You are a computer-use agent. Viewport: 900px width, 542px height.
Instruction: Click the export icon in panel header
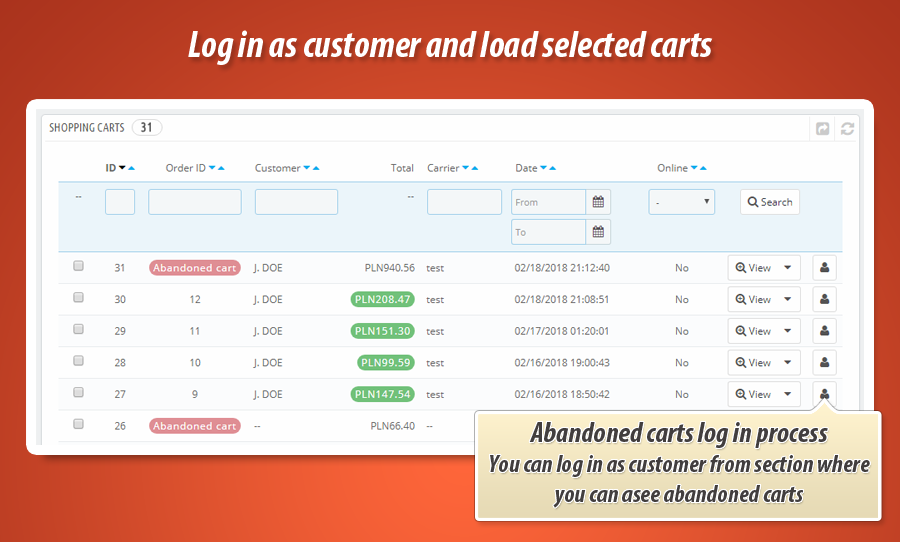click(x=823, y=128)
